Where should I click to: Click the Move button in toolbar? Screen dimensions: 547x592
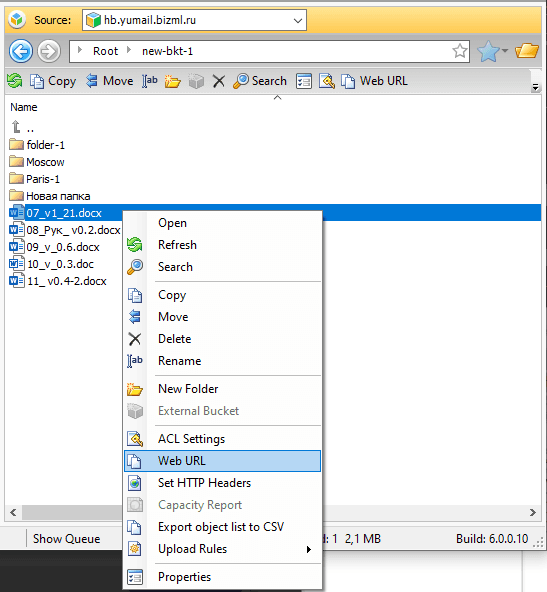coord(109,81)
